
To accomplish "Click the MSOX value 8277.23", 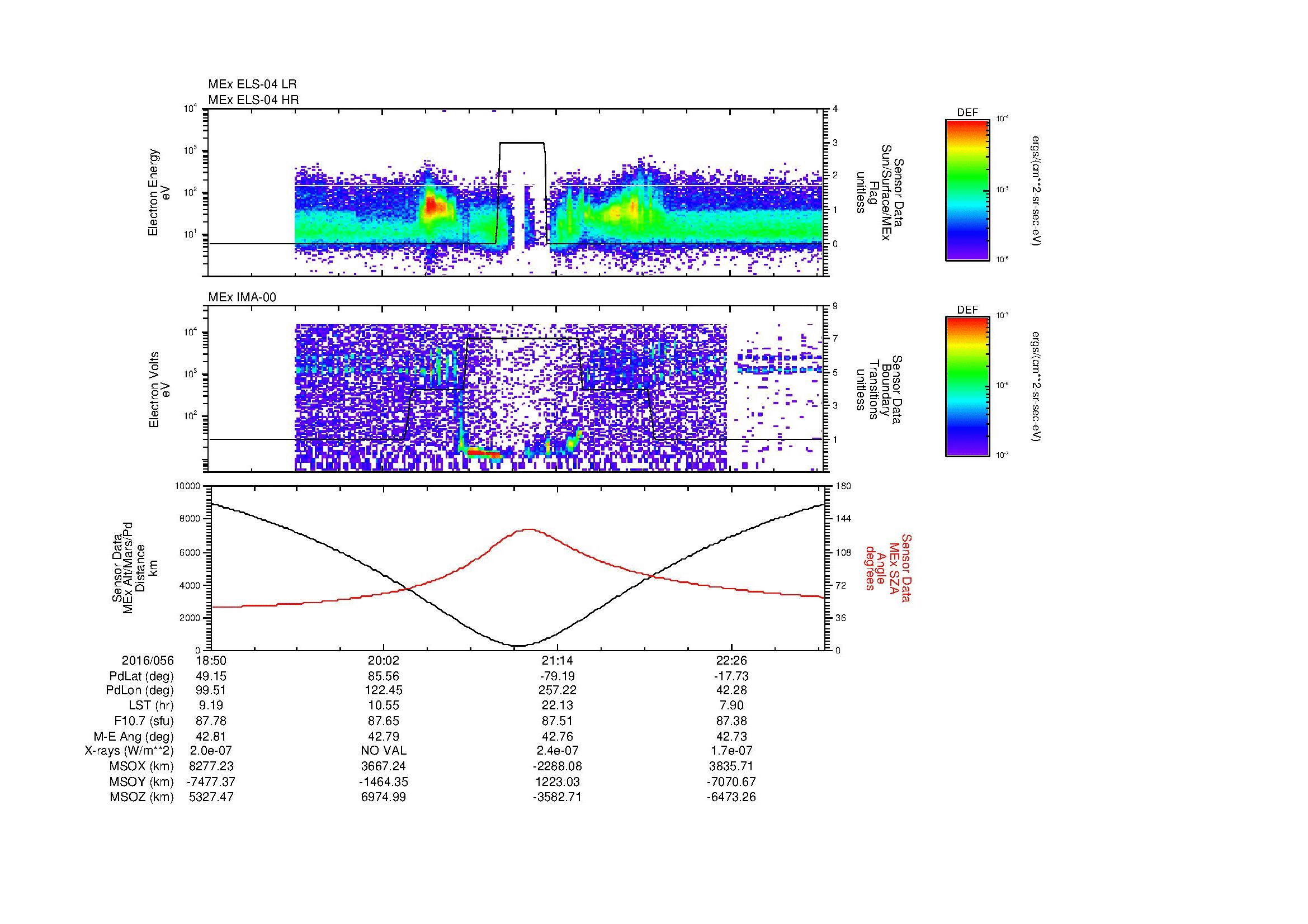I will [x=211, y=766].
